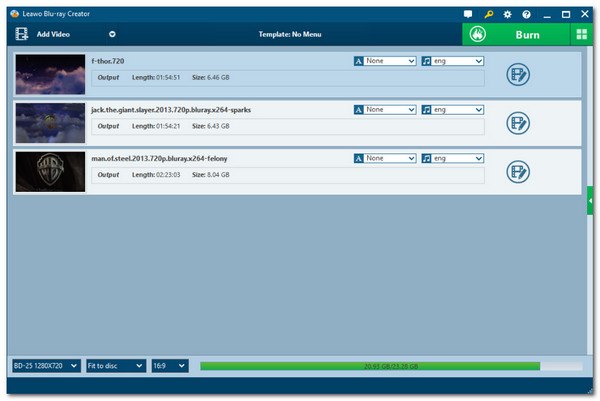Open the edit icon for jack.the.giant.slayer video

click(518, 123)
